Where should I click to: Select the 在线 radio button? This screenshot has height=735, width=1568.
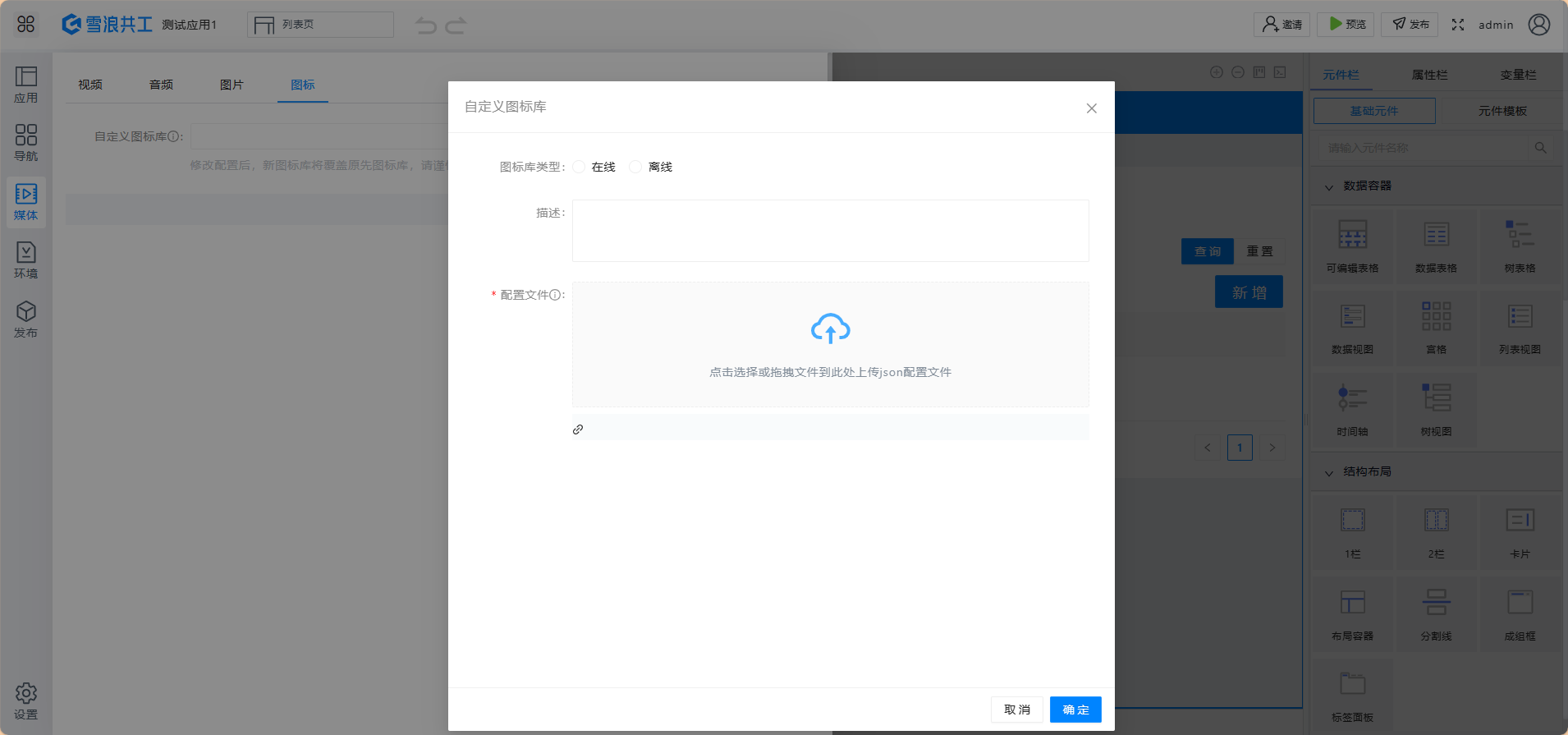580,167
